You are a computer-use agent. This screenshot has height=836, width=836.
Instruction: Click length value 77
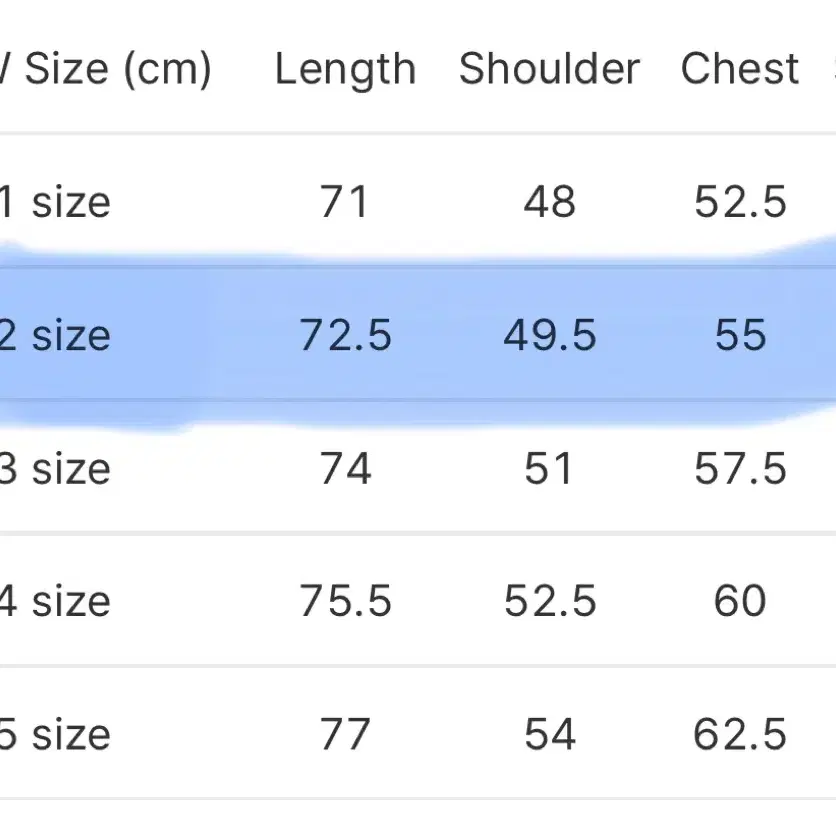point(345,735)
